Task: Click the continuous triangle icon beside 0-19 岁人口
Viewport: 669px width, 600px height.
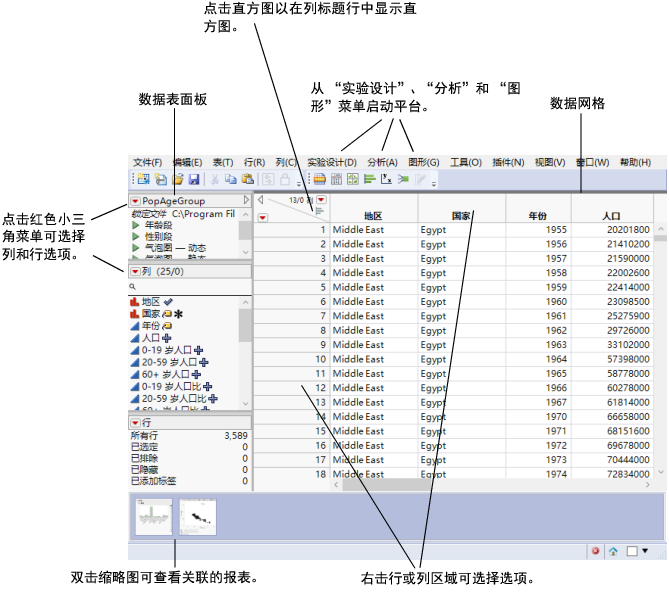Action: pyautogui.click(x=134, y=350)
